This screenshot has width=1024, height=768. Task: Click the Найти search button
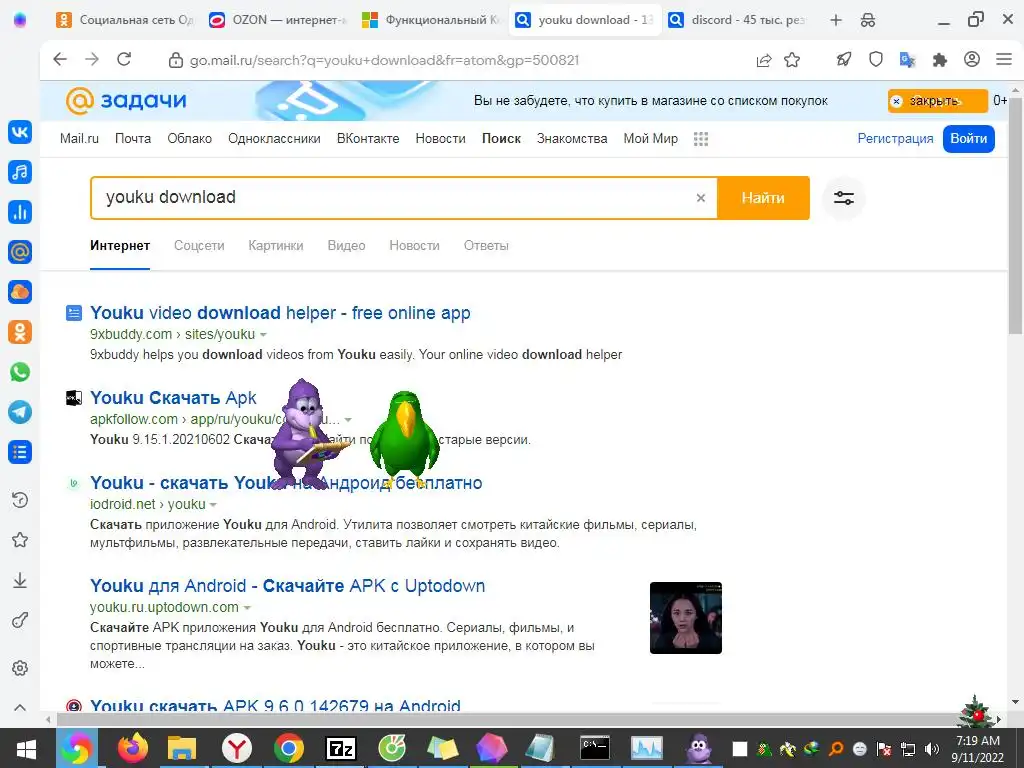click(763, 198)
